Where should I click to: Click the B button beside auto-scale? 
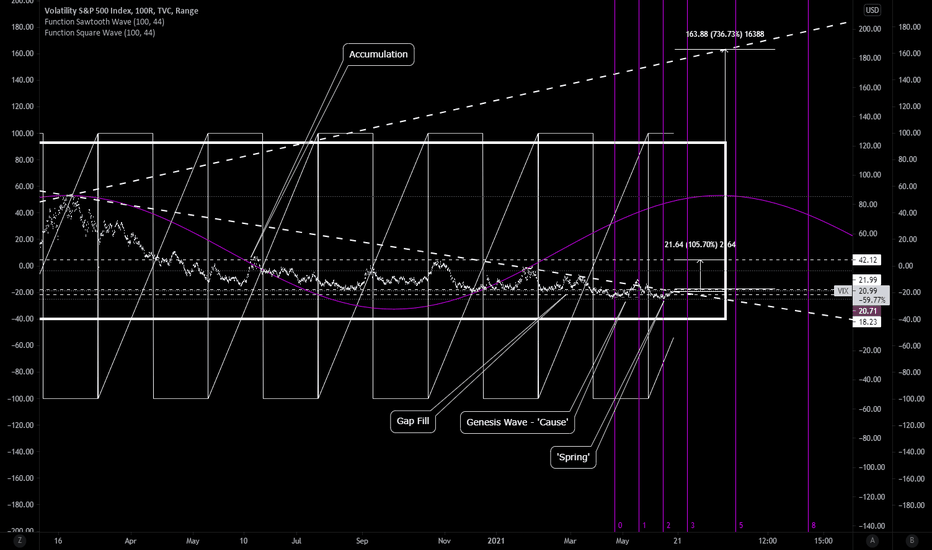pyautogui.click(x=912, y=540)
